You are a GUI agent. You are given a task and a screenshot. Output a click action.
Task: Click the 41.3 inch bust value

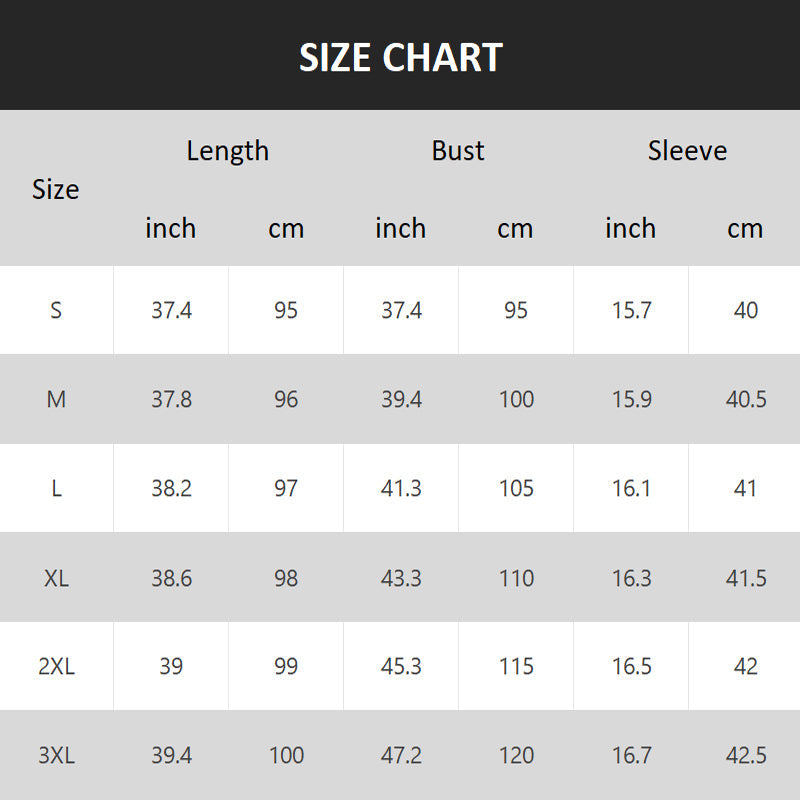401,488
